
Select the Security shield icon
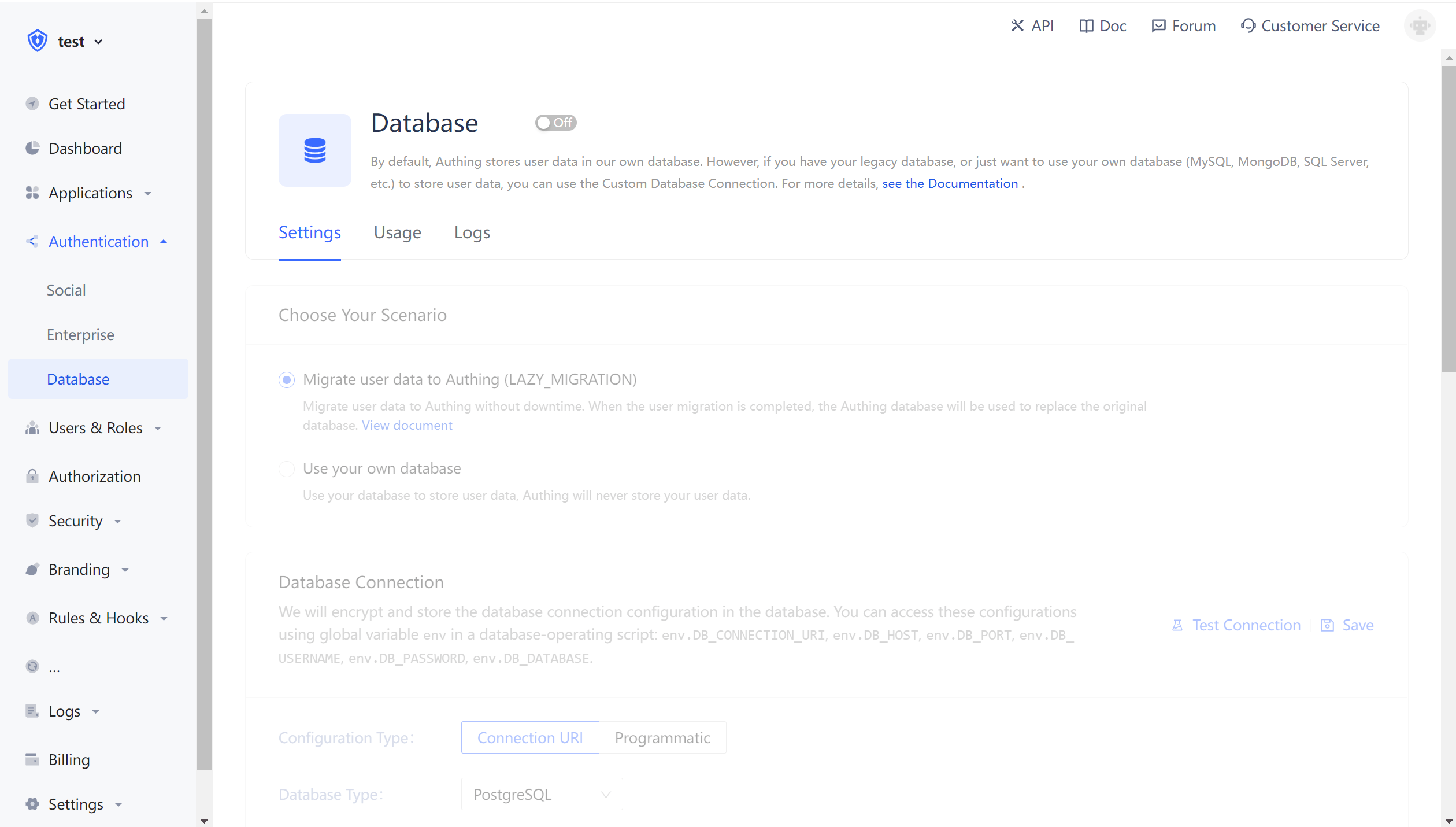tap(32, 520)
